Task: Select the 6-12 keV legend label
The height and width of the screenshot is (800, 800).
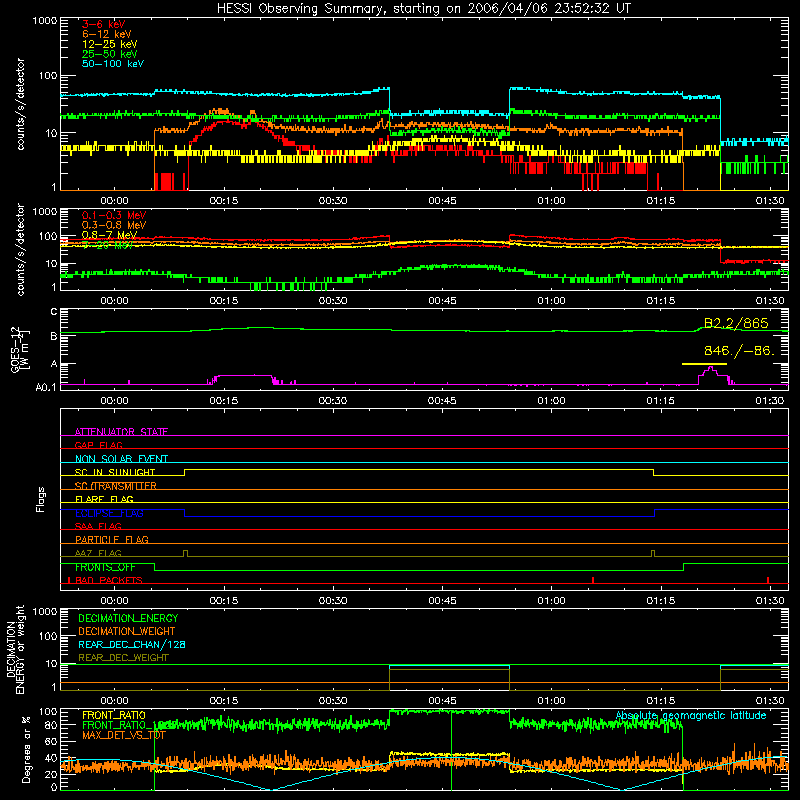Action: coord(107,34)
